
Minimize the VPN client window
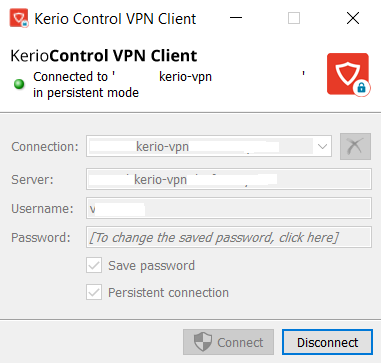[236, 18]
